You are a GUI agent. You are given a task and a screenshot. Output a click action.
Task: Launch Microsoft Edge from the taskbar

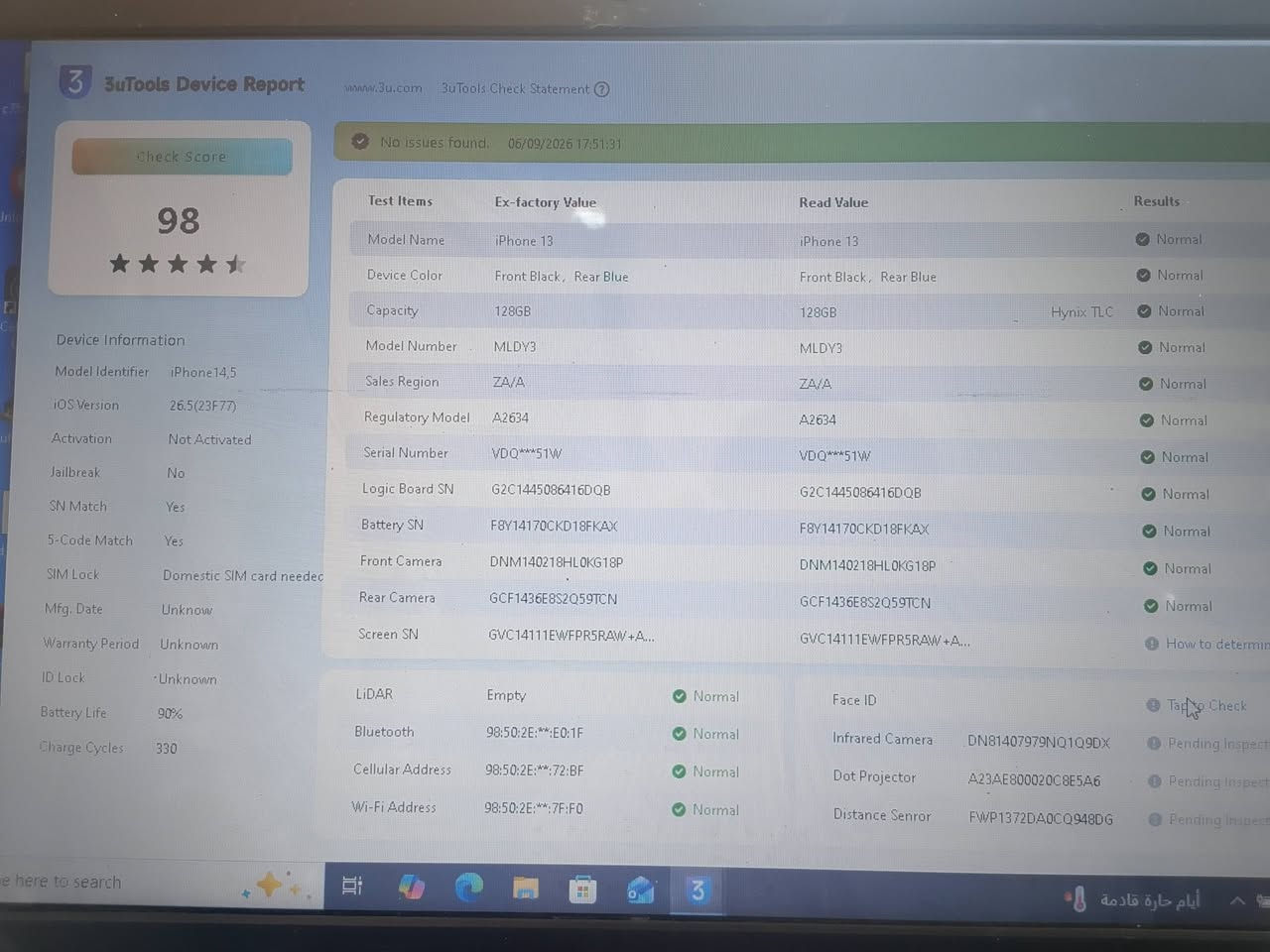pos(468,888)
